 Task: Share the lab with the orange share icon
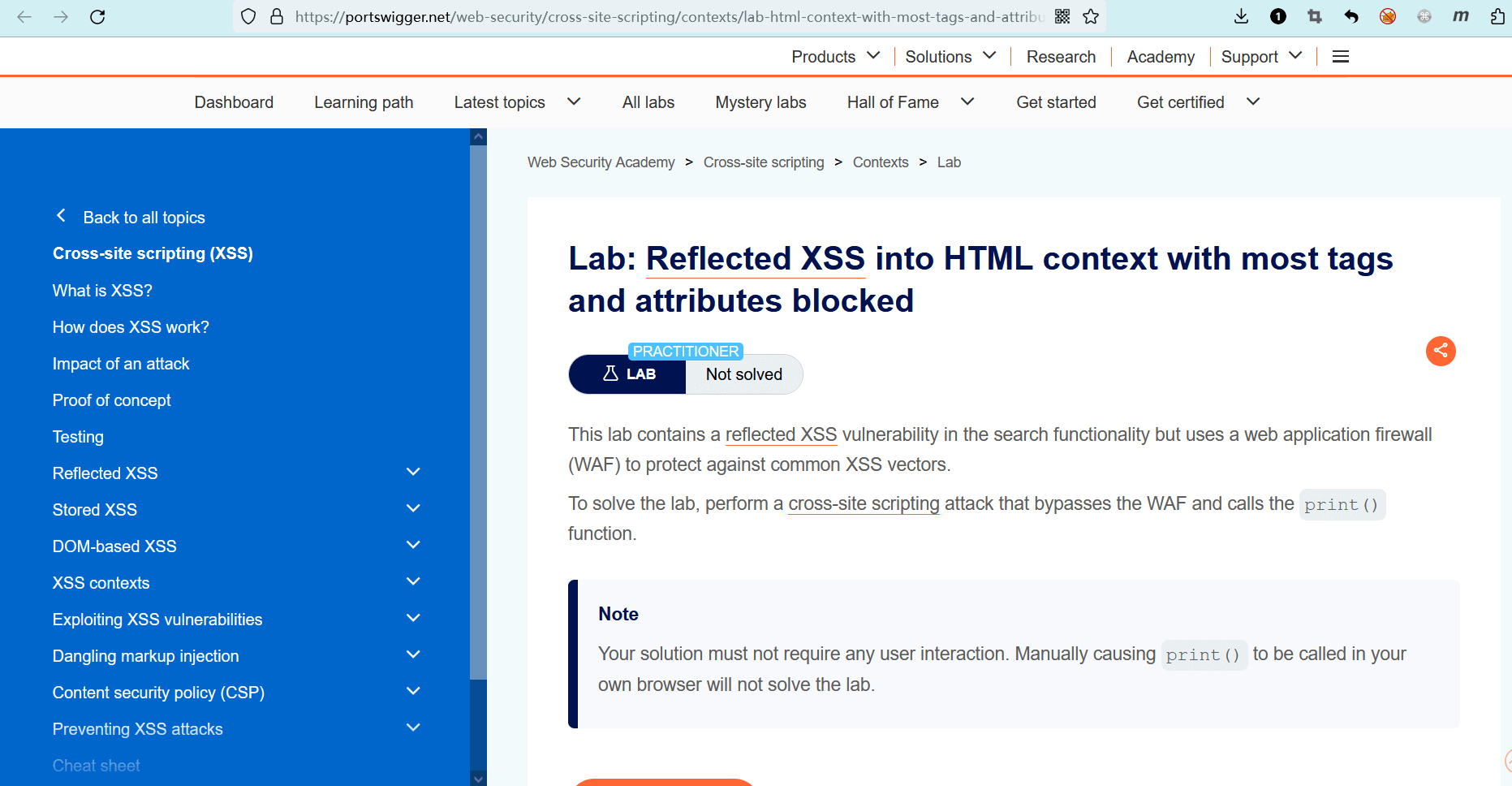(1441, 351)
